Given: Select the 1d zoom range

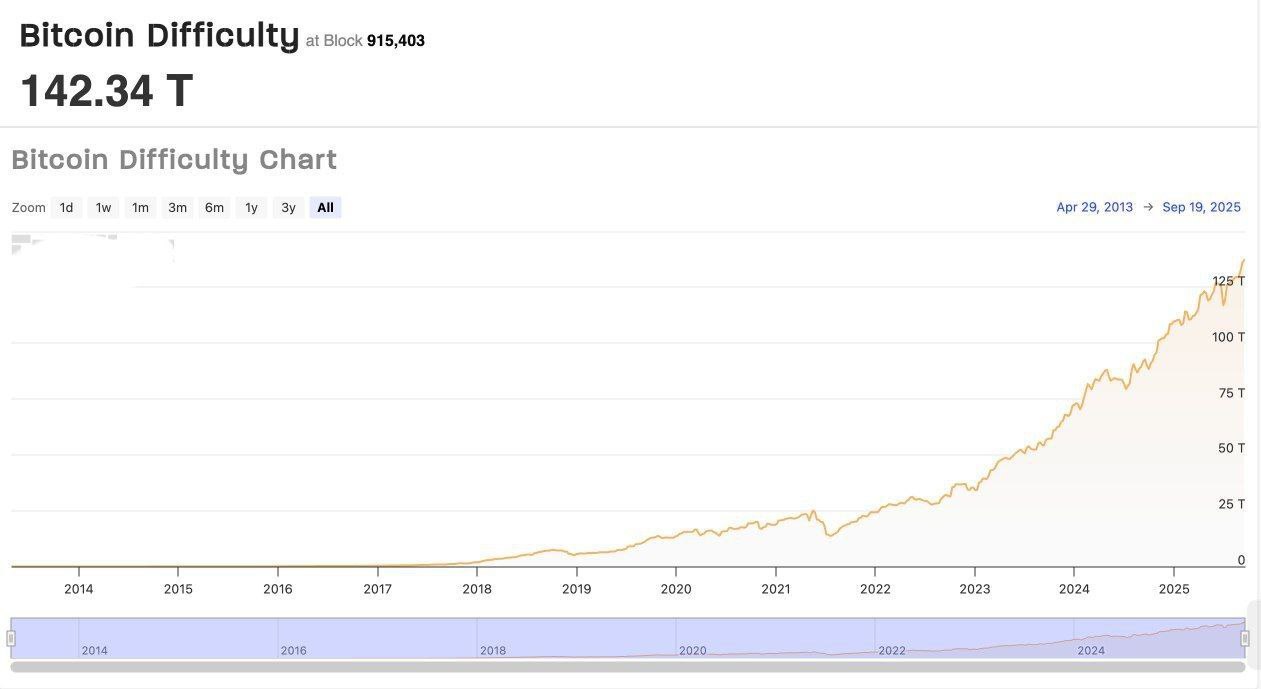Looking at the screenshot, I should pyautogui.click(x=66, y=208).
